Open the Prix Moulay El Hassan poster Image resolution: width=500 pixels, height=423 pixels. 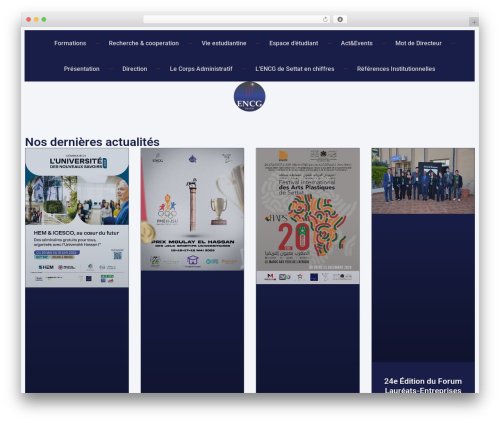192,209
